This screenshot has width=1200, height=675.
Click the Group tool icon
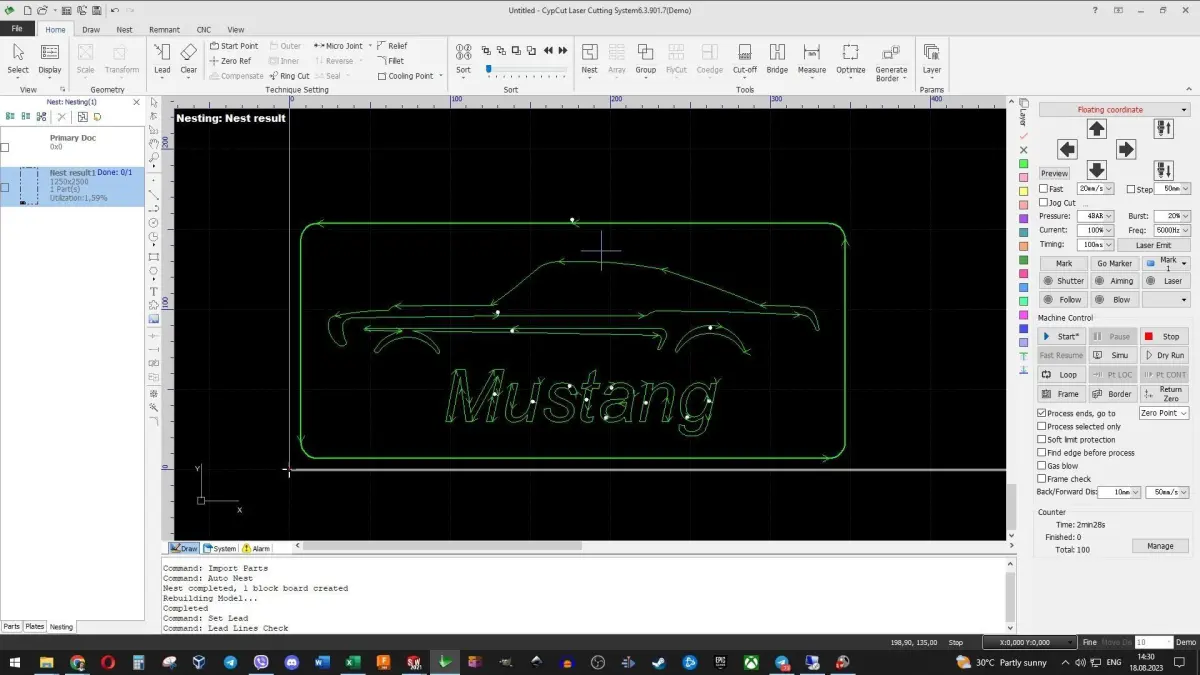point(646,59)
